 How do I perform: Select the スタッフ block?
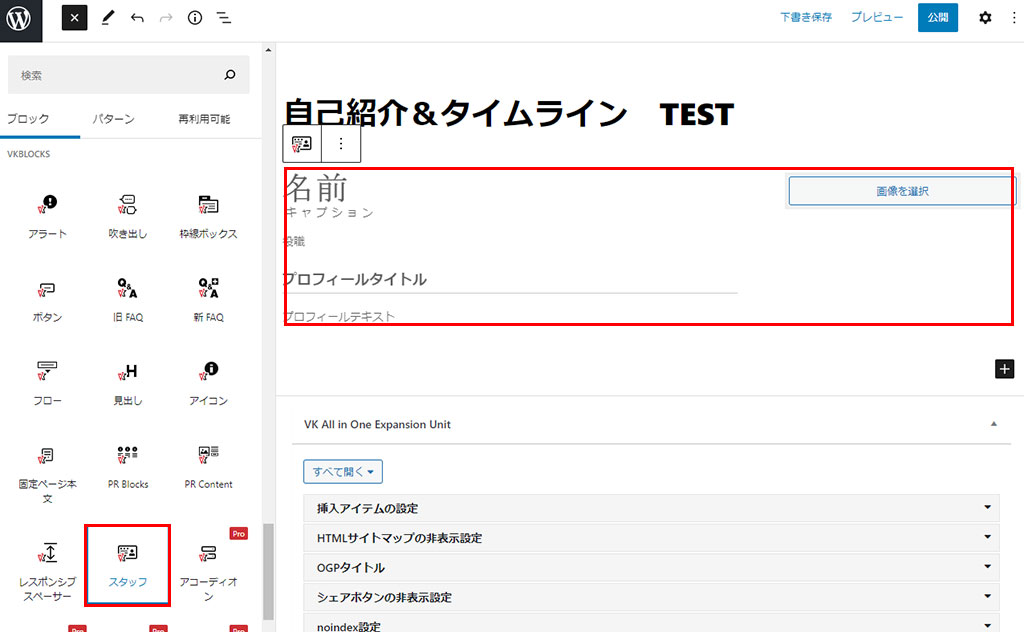pos(127,565)
